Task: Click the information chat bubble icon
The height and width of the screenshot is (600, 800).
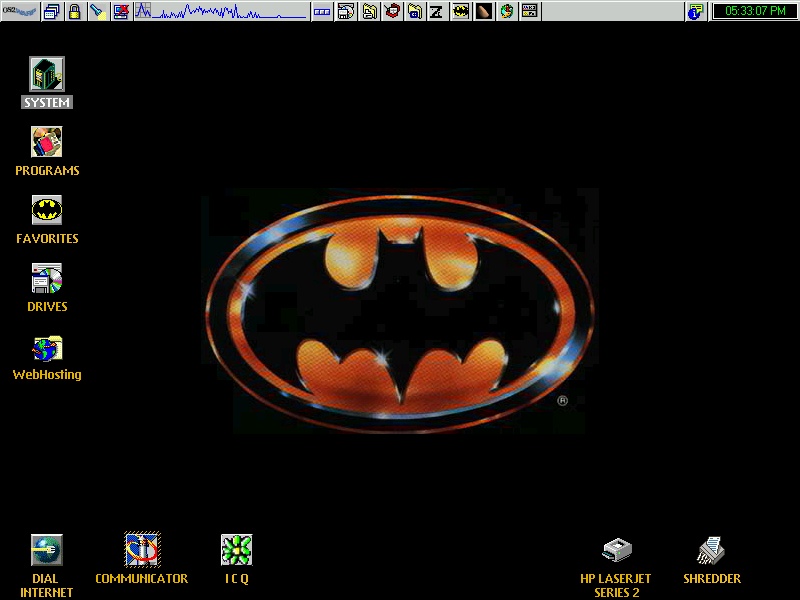Action: tap(695, 11)
